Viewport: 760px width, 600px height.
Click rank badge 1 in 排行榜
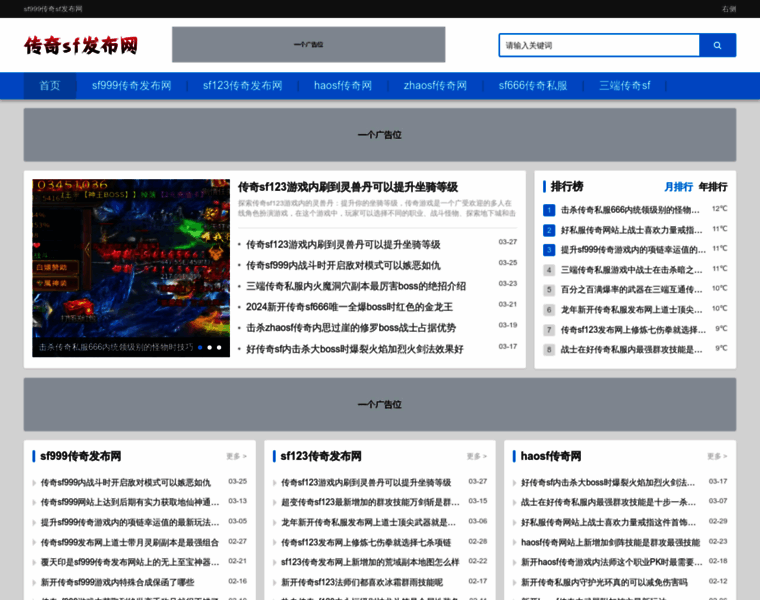549,210
